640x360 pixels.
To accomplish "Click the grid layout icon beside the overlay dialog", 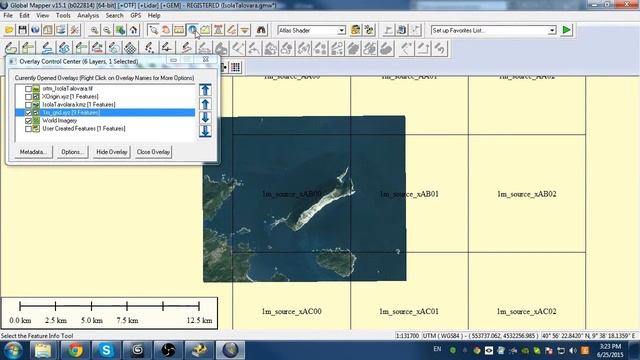I will click(x=236, y=67).
